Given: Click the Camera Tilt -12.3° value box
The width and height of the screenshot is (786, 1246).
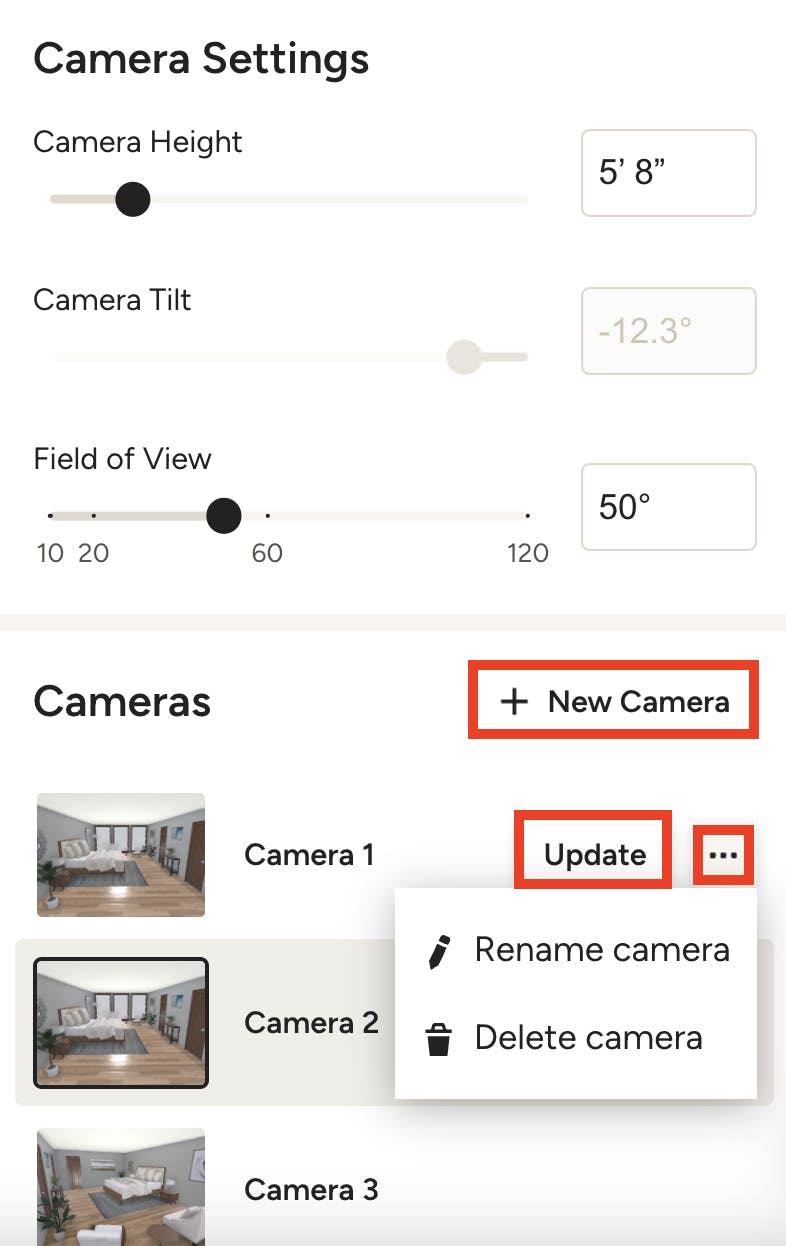Looking at the screenshot, I should tap(668, 331).
